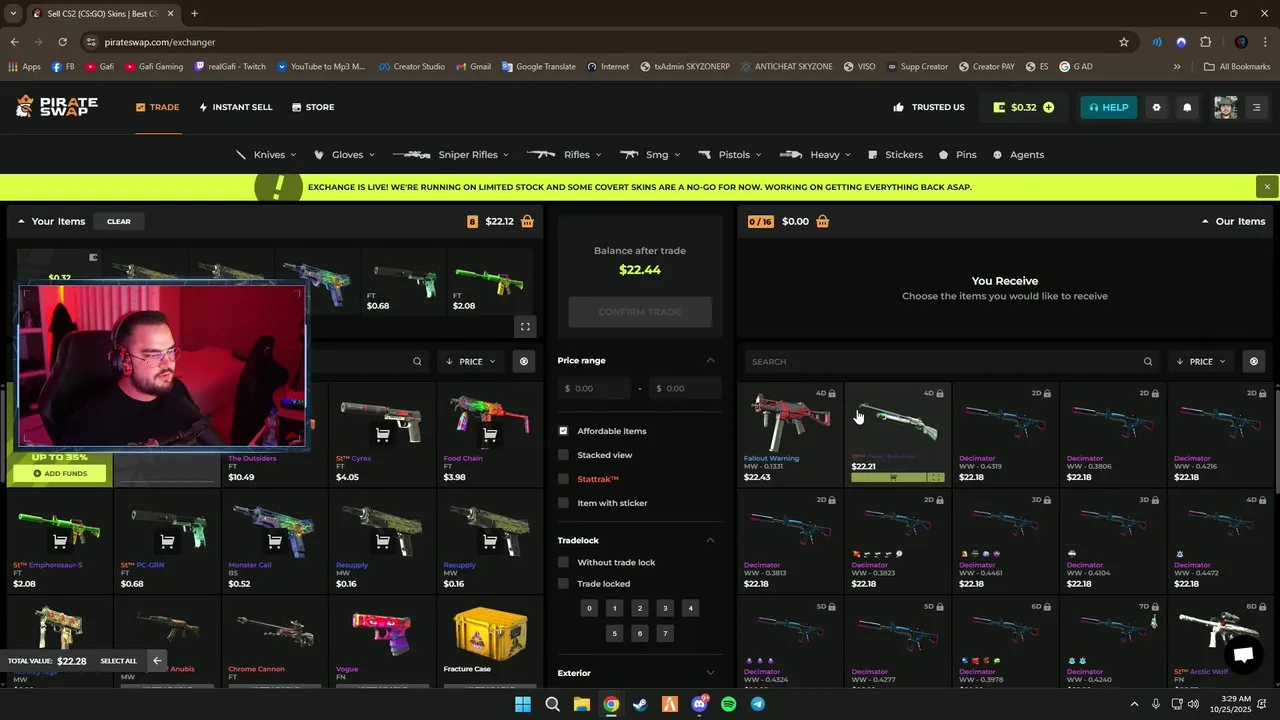This screenshot has width=1280, height=720.
Task: Add Food Chain $3.98 item to cart
Action: point(490,434)
